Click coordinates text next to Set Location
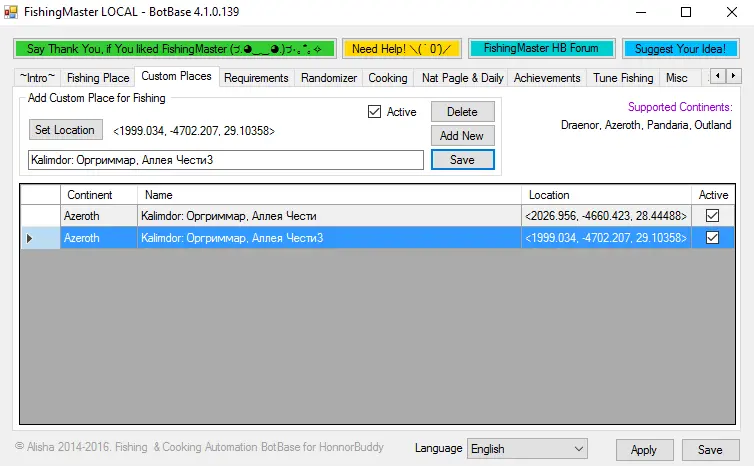 coord(194,131)
